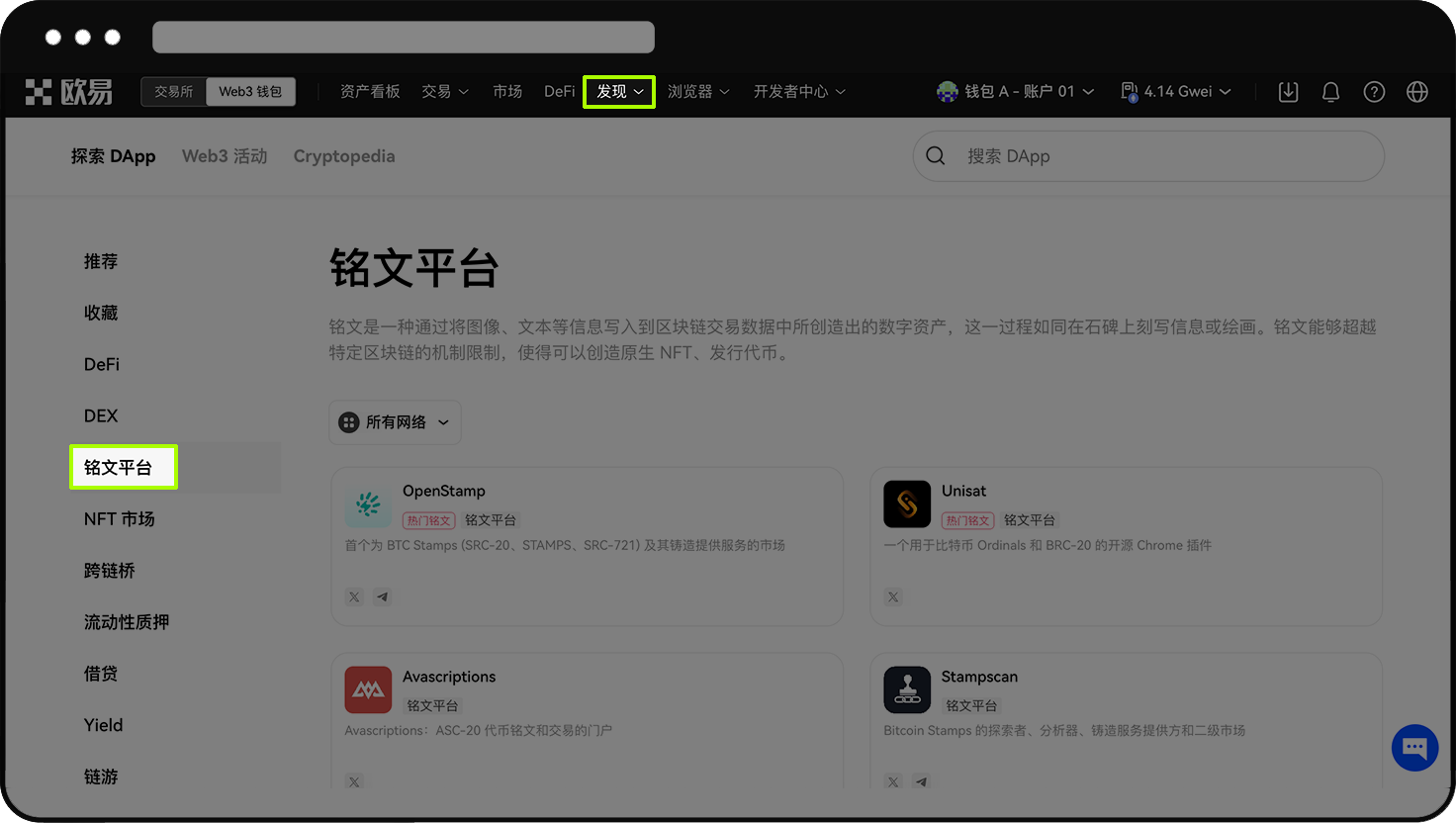1456x823 pixels.
Task: Open the 4.14 Gwei dropdown
Action: tap(1176, 91)
